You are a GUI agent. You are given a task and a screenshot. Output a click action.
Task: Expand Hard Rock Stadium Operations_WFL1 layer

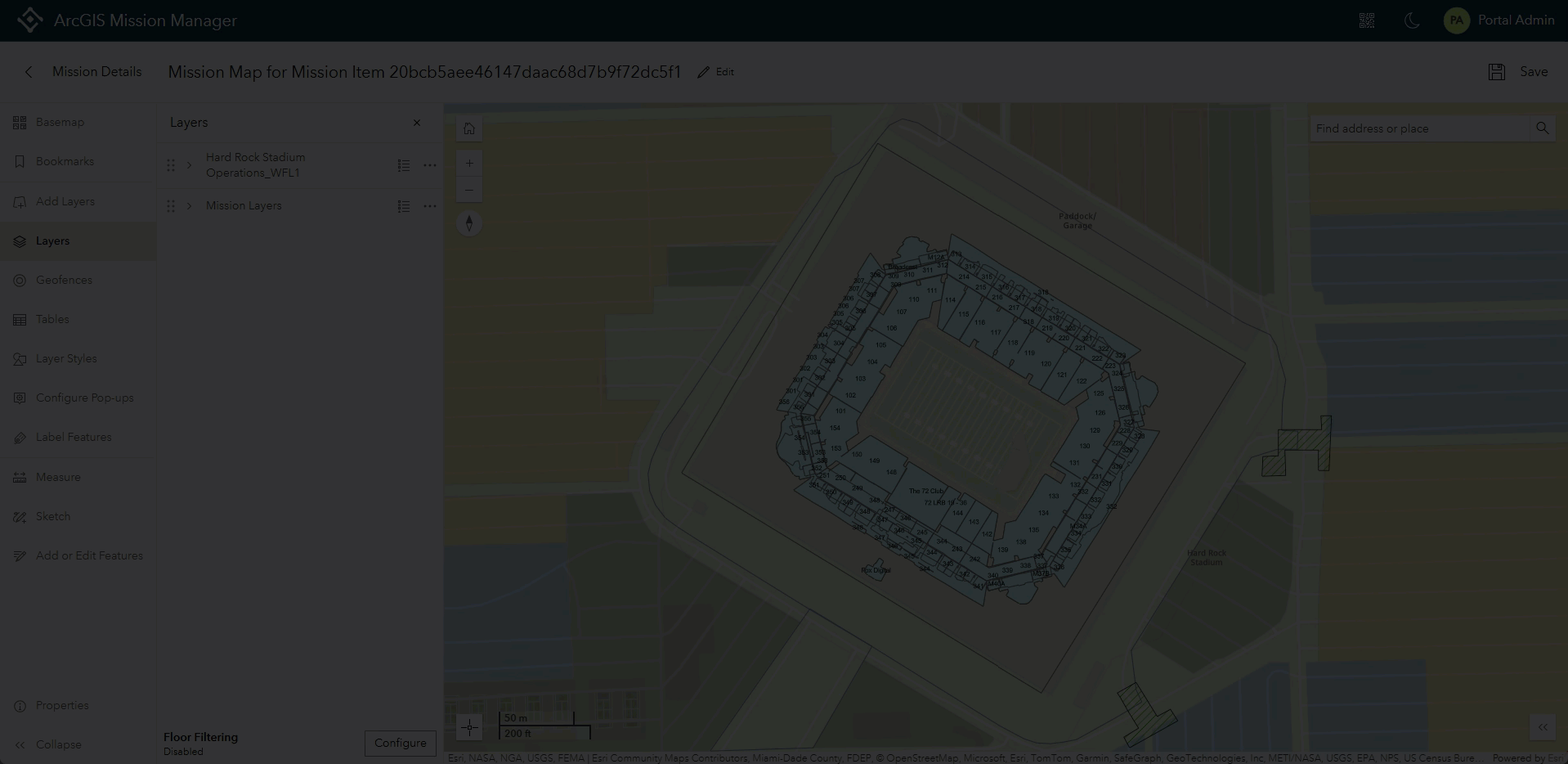click(x=189, y=165)
